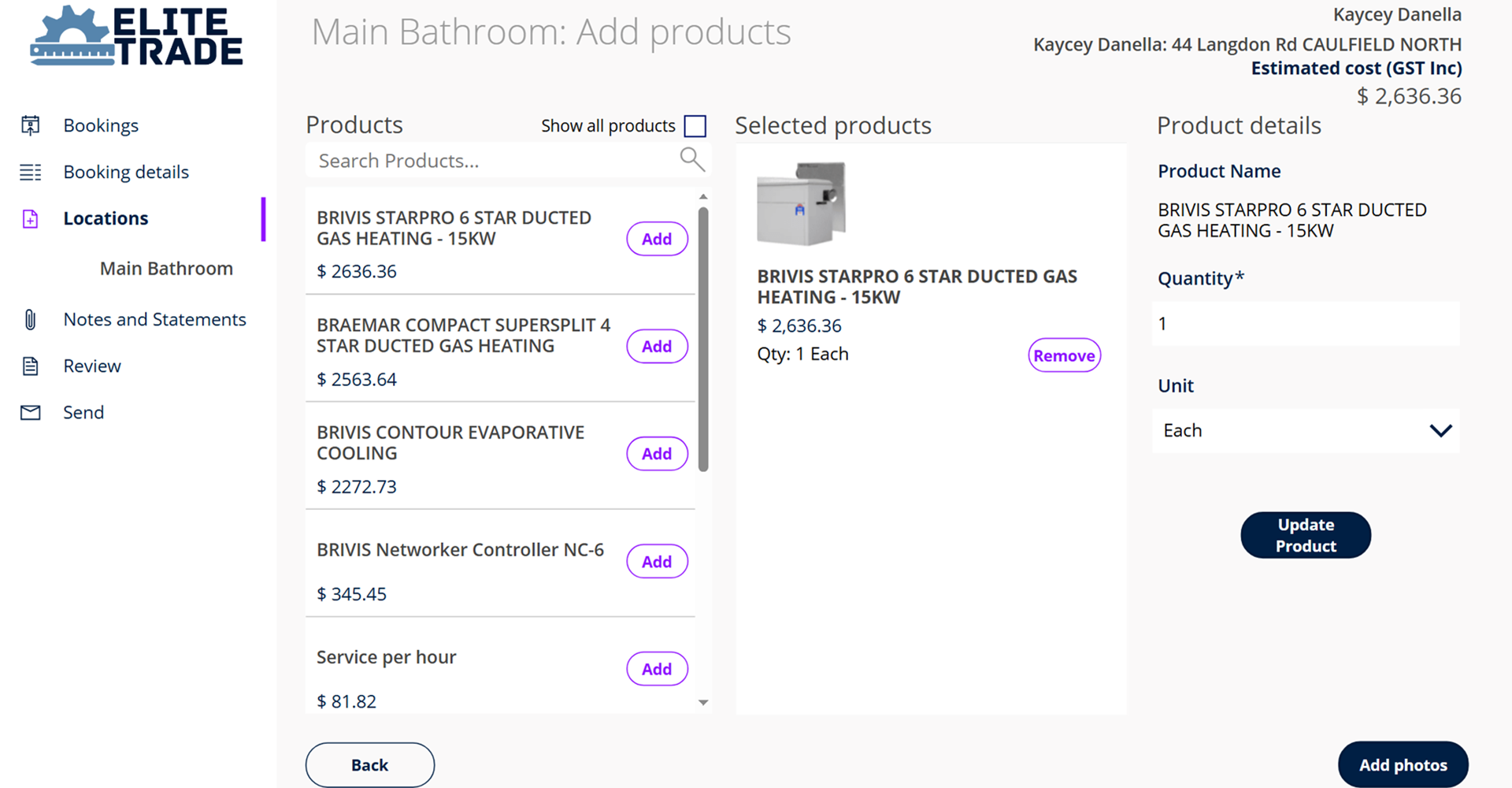Add BRIVIS Networker Controller NC-6

point(657,561)
